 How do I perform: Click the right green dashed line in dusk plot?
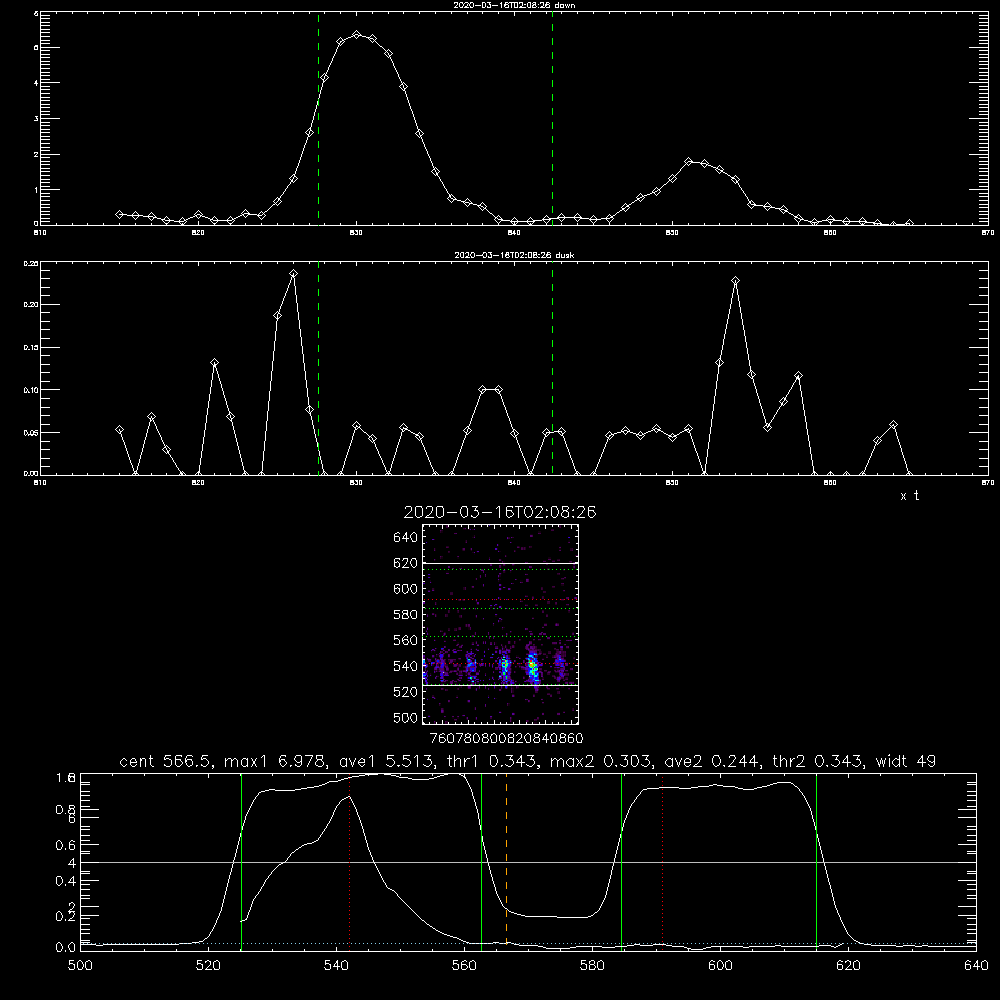pyautogui.click(x=552, y=368)
